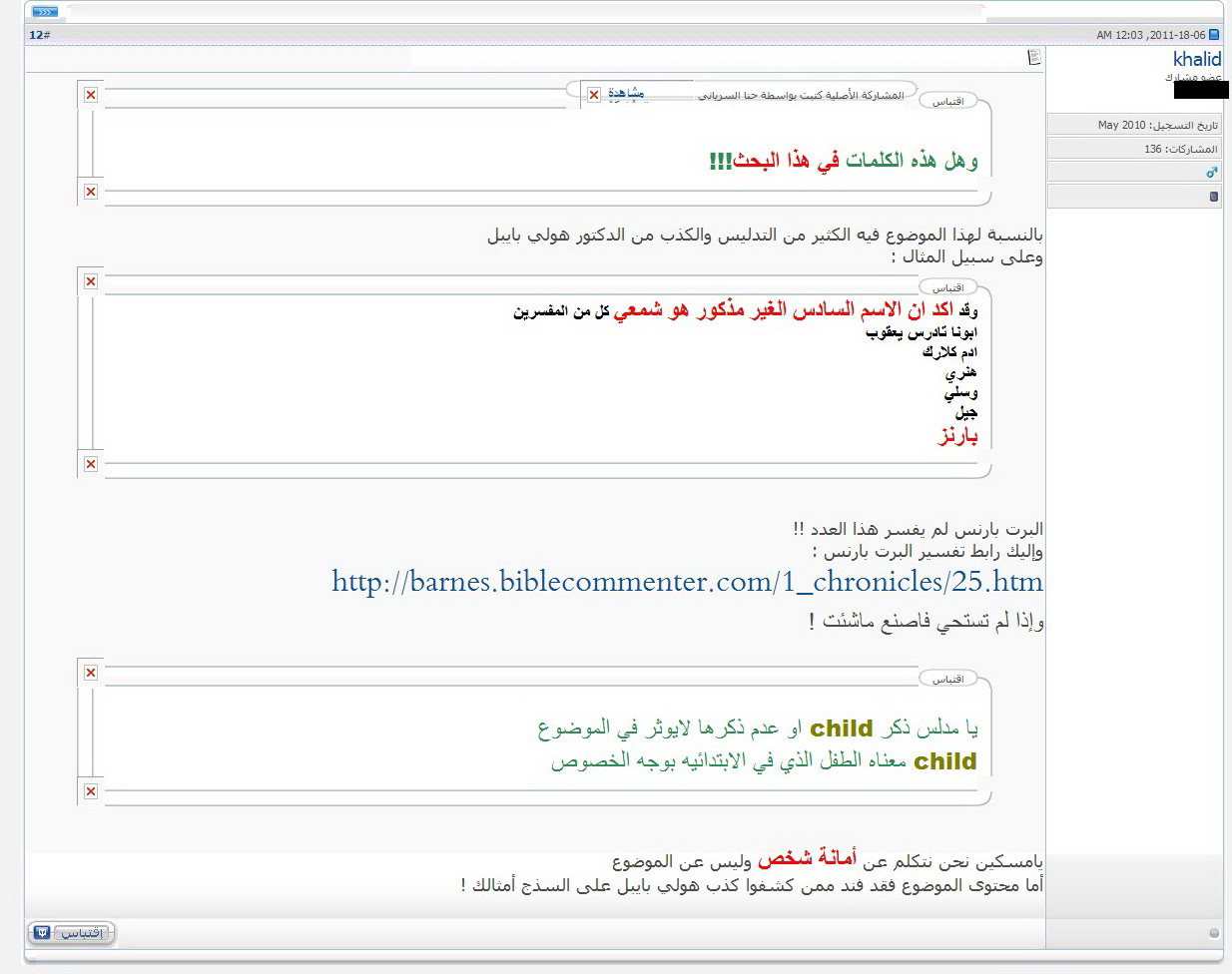Click the broken image icon beside مشاهدة
1232x974 pixels.
[594, 95]
